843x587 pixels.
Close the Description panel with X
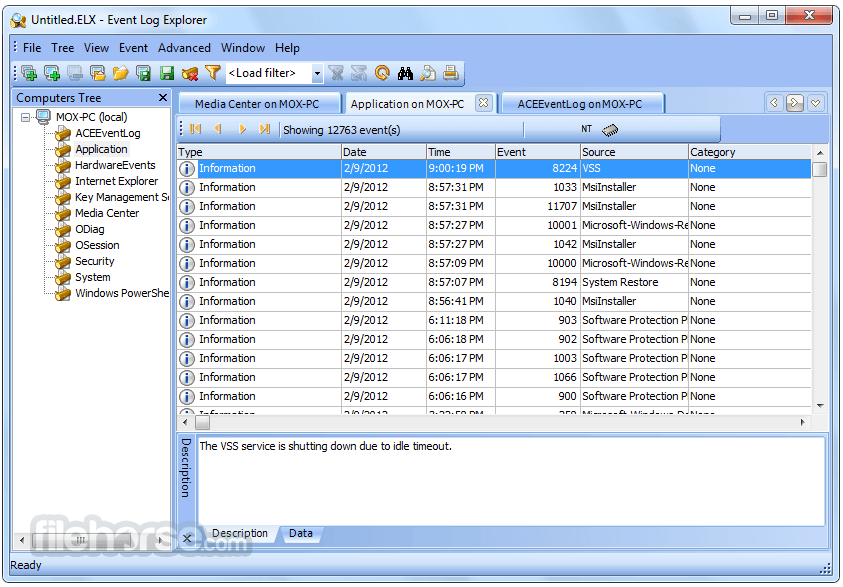(x=187, y=538)
